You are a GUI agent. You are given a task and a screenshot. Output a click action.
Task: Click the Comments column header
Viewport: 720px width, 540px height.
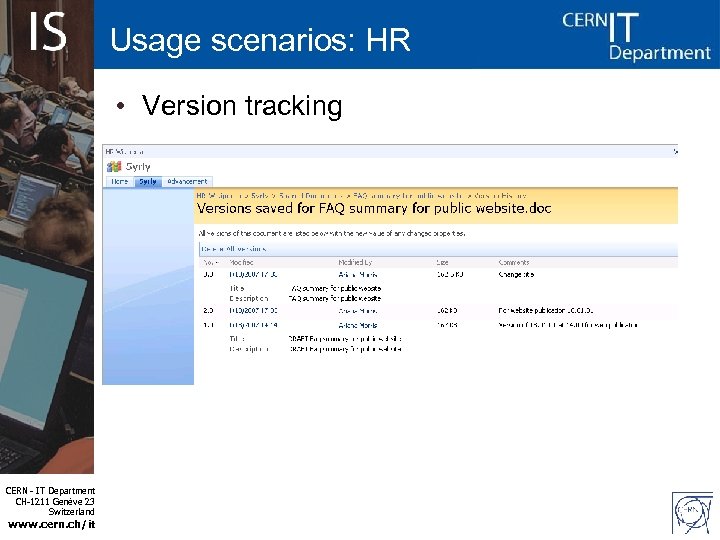click(514, 262)
